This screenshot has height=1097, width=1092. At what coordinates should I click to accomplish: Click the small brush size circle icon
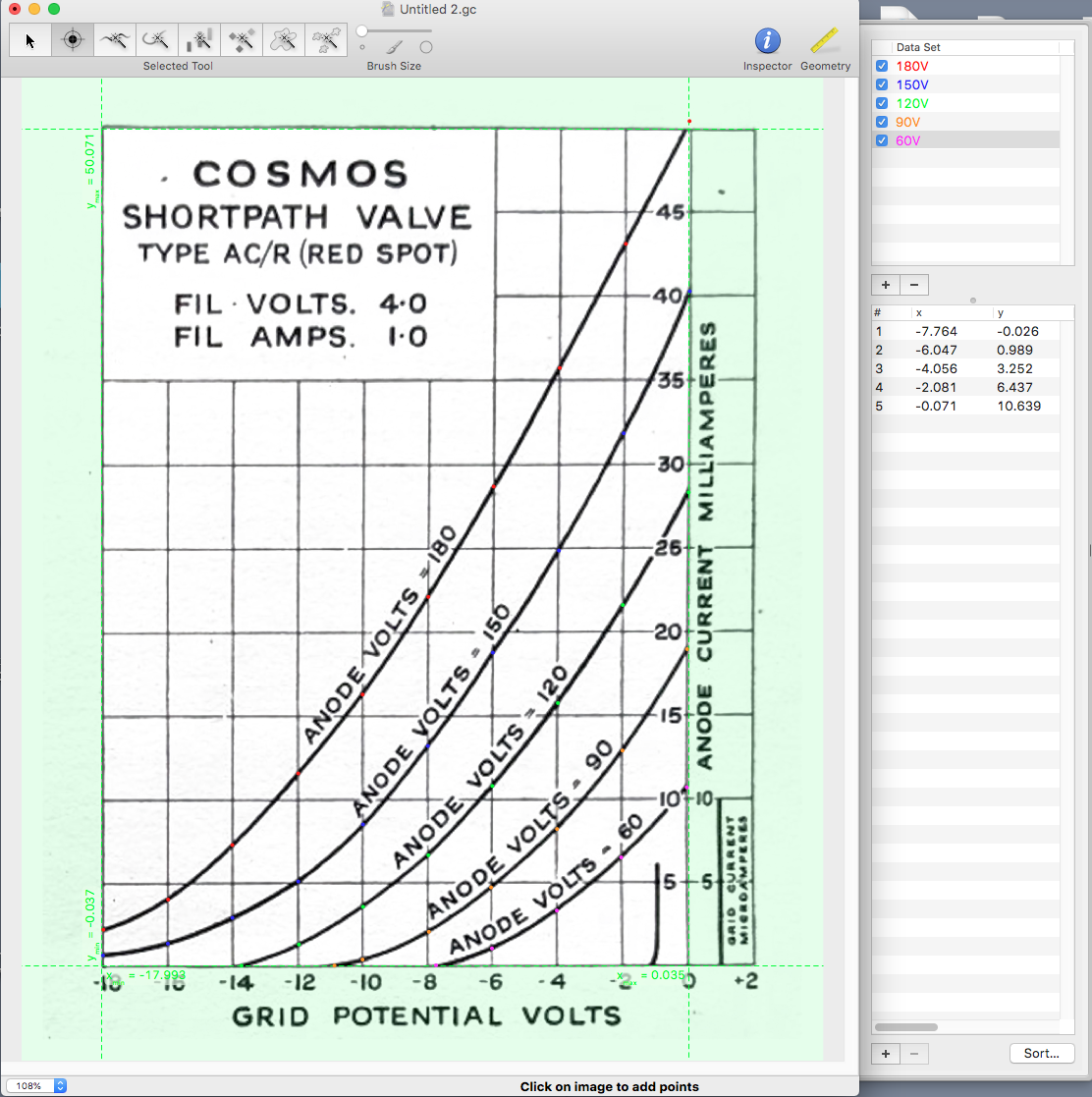pos(361,47)
